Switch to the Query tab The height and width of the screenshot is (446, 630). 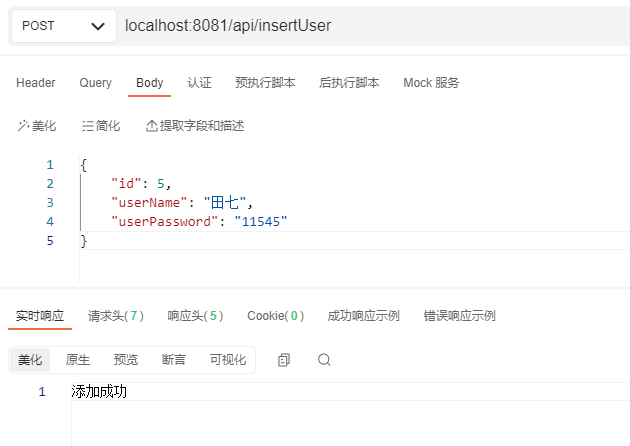coord(95,83)
